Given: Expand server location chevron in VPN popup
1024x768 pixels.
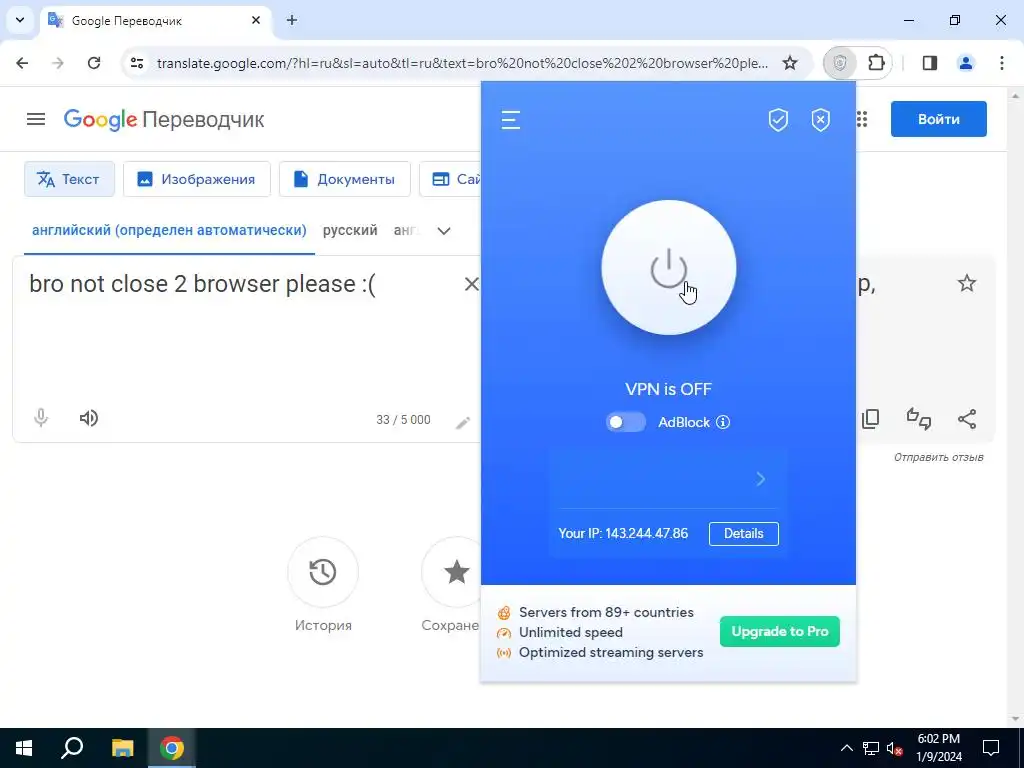Looking at the screenshot, I should (761, 479).
